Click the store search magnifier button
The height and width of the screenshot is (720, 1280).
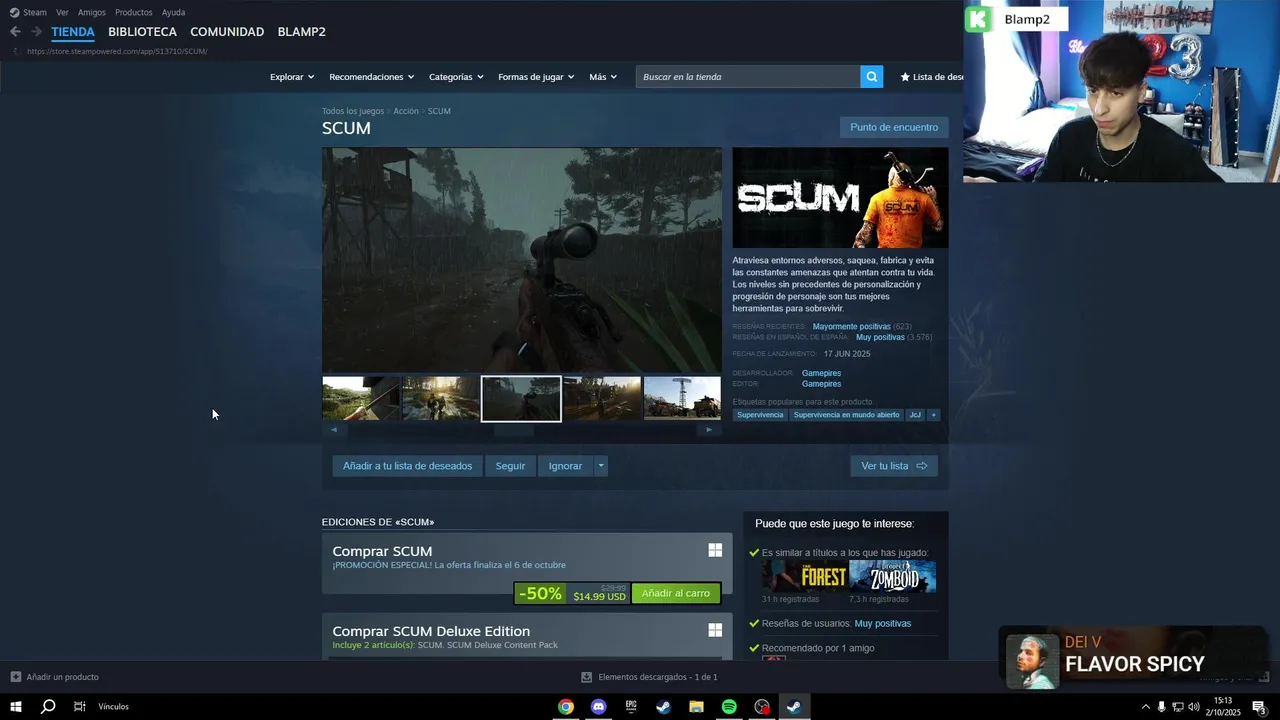click(872, 77)
